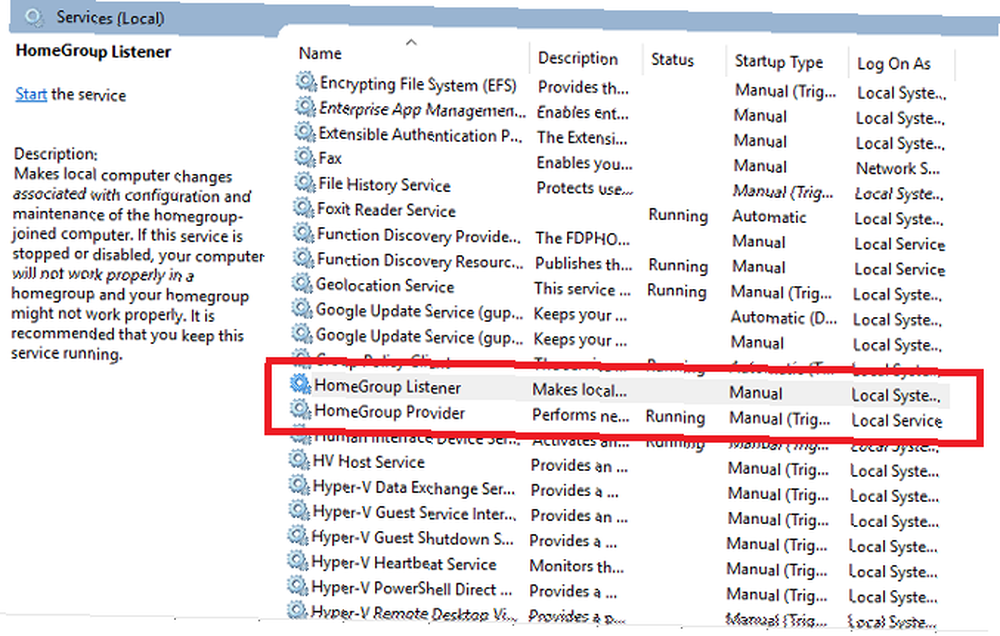Click the Fax service gear icon
The image size is (1000, 636).
305,157
